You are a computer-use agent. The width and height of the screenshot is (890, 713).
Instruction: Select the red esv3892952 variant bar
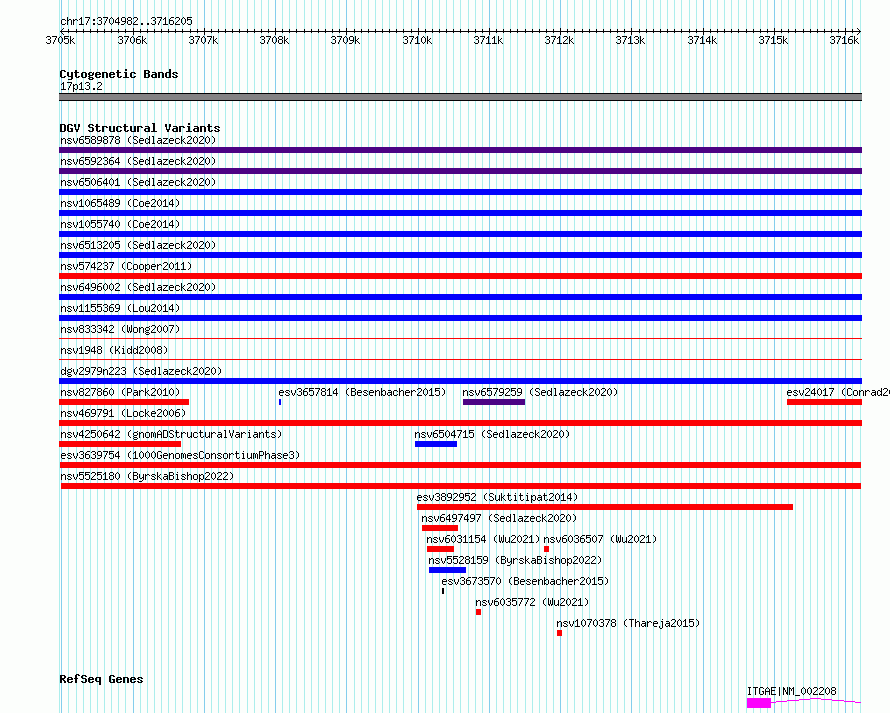604,507
